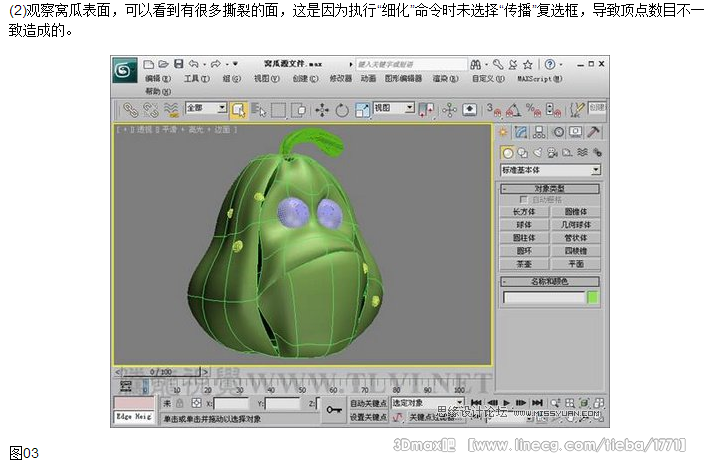Screen dimensions: 715x462
Task: Enable the 自动栅格 checkbox
Action: 523,200
